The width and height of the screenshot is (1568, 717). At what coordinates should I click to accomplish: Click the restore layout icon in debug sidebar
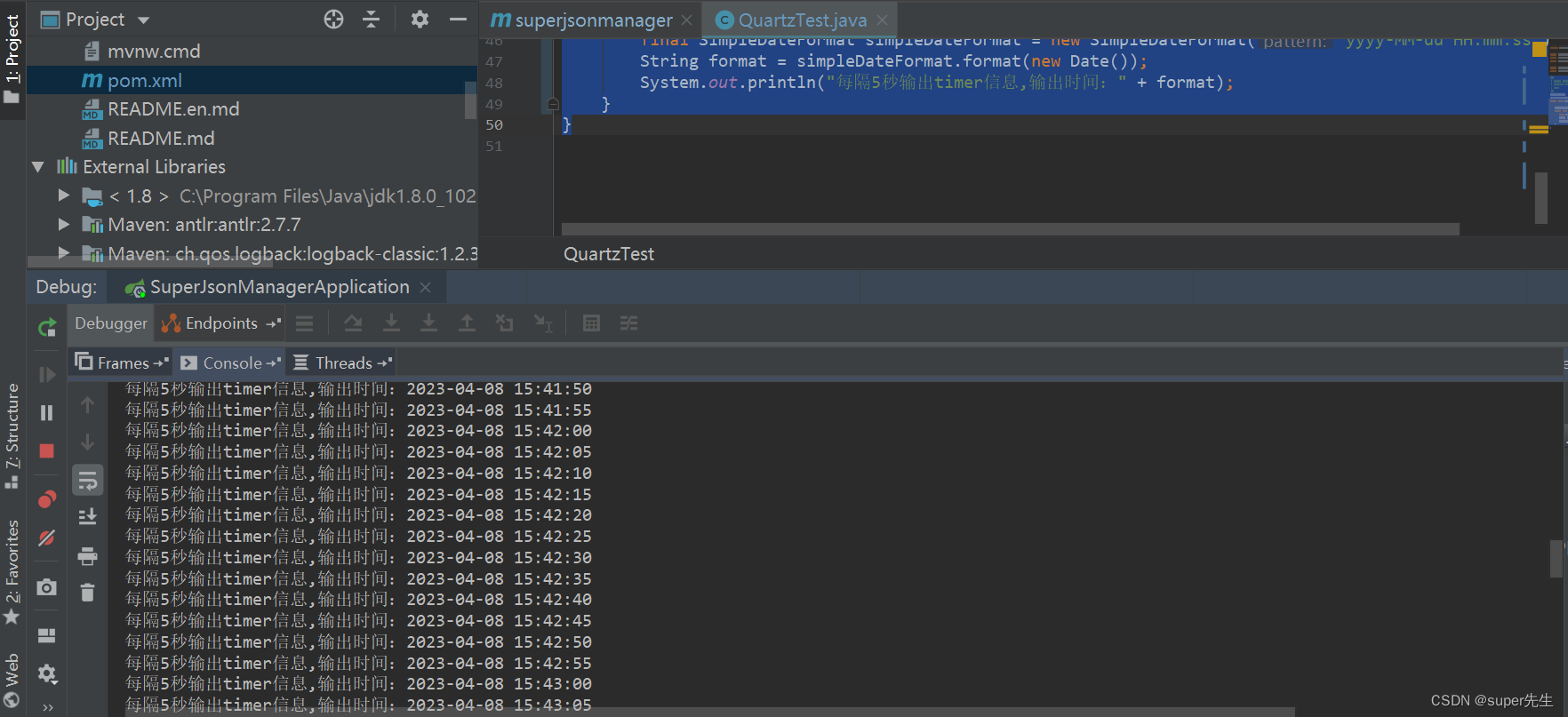pyautogui.click(x=47, y=635)
